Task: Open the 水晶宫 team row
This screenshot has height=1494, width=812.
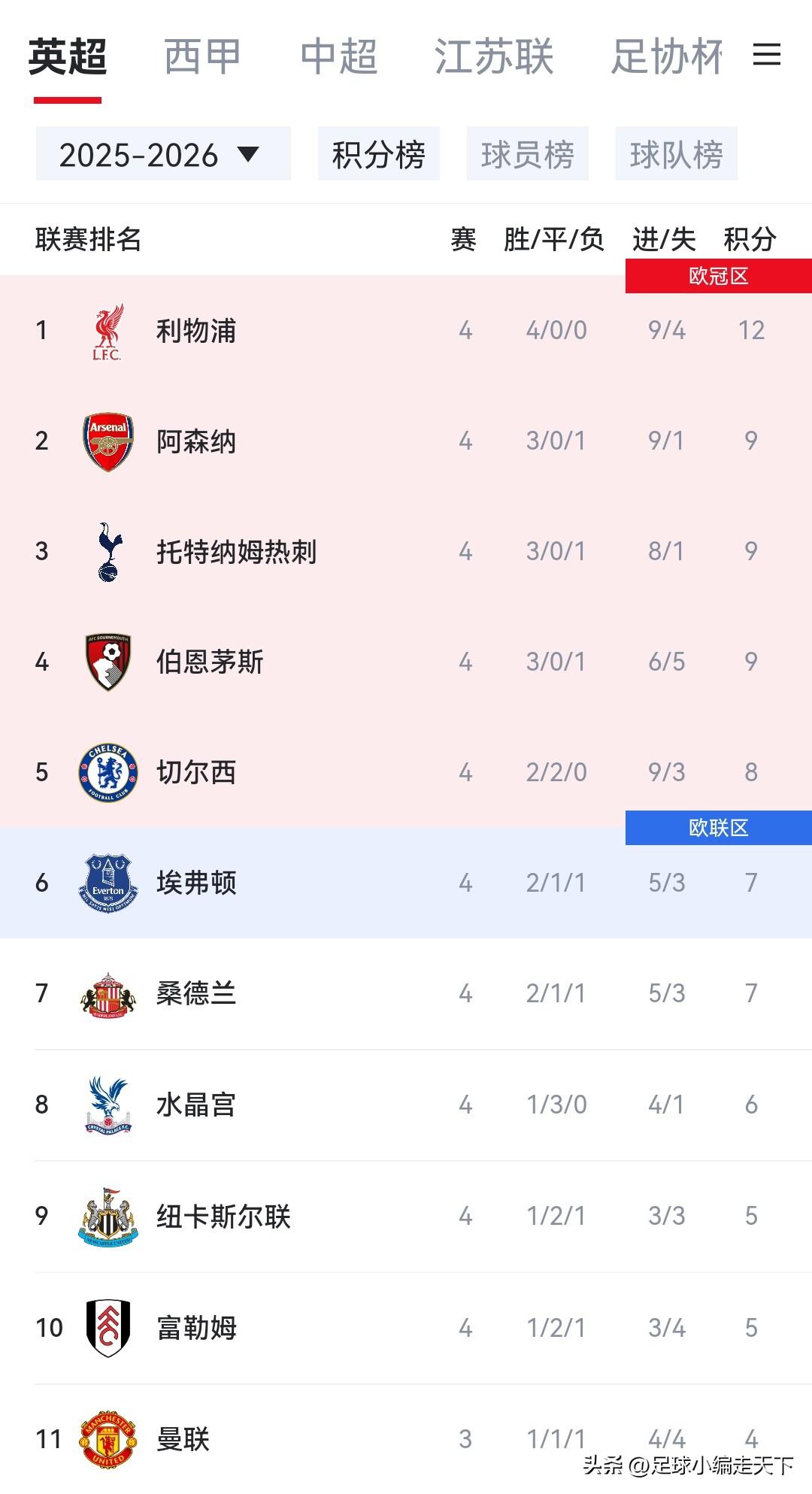Action: (x=406, y=1105)
